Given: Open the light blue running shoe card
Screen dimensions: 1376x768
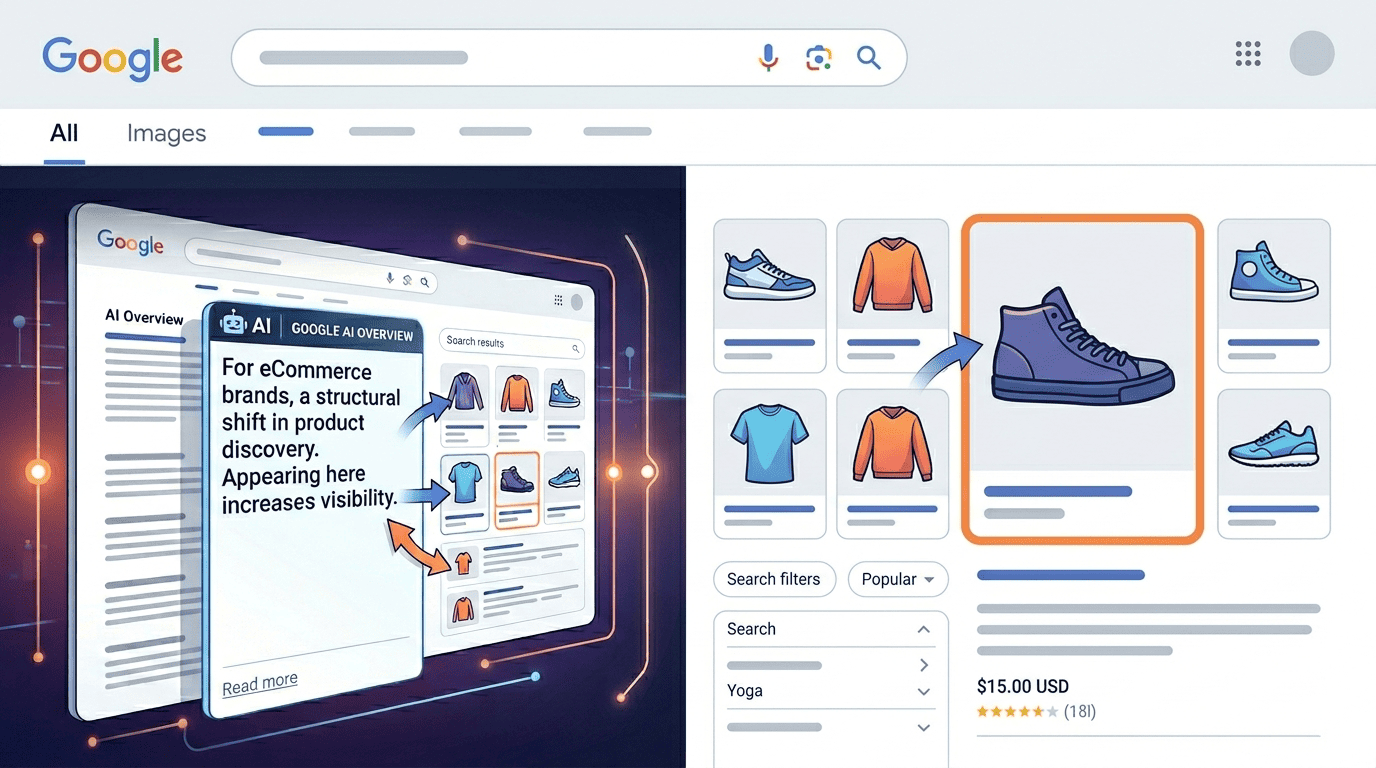Looking at the screenshot, I should pos(1274,464).
